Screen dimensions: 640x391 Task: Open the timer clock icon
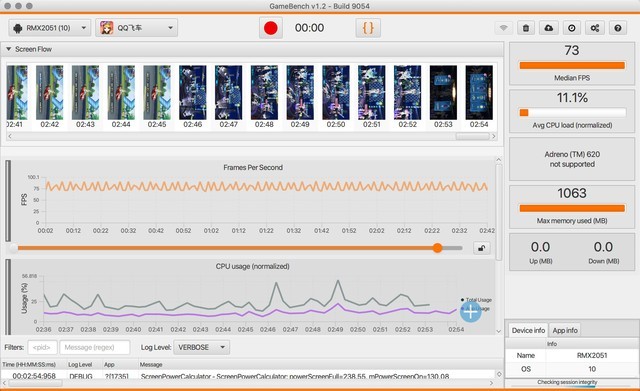pos(572,28)
